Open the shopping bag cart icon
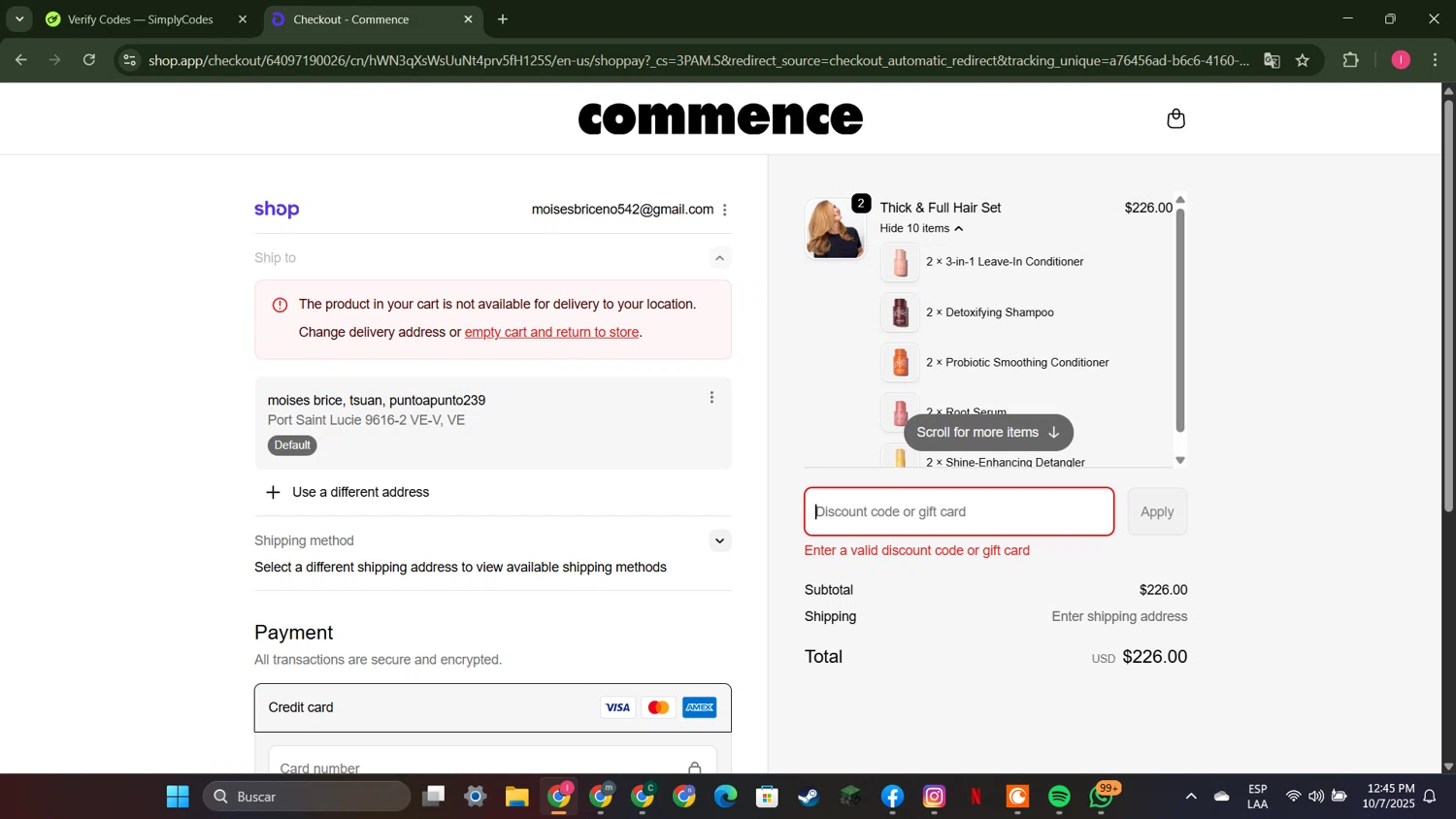The width and height of the screenshot is (1456, 819). point(1175,118)
